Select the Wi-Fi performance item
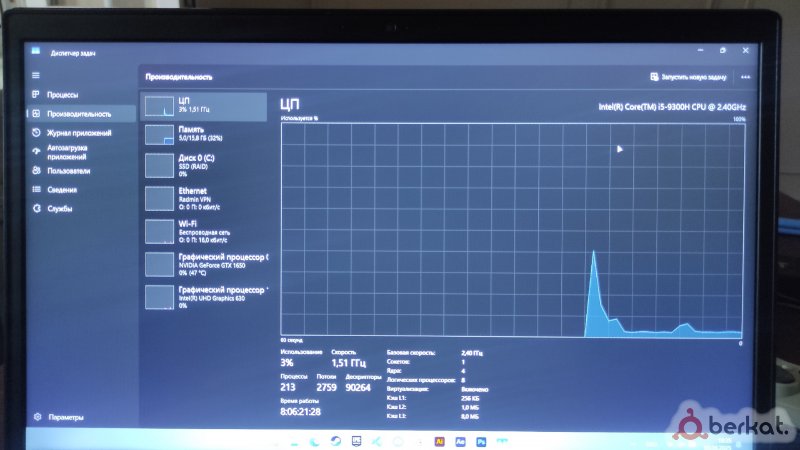Viewport: 800px width, 450px height. 204,231
